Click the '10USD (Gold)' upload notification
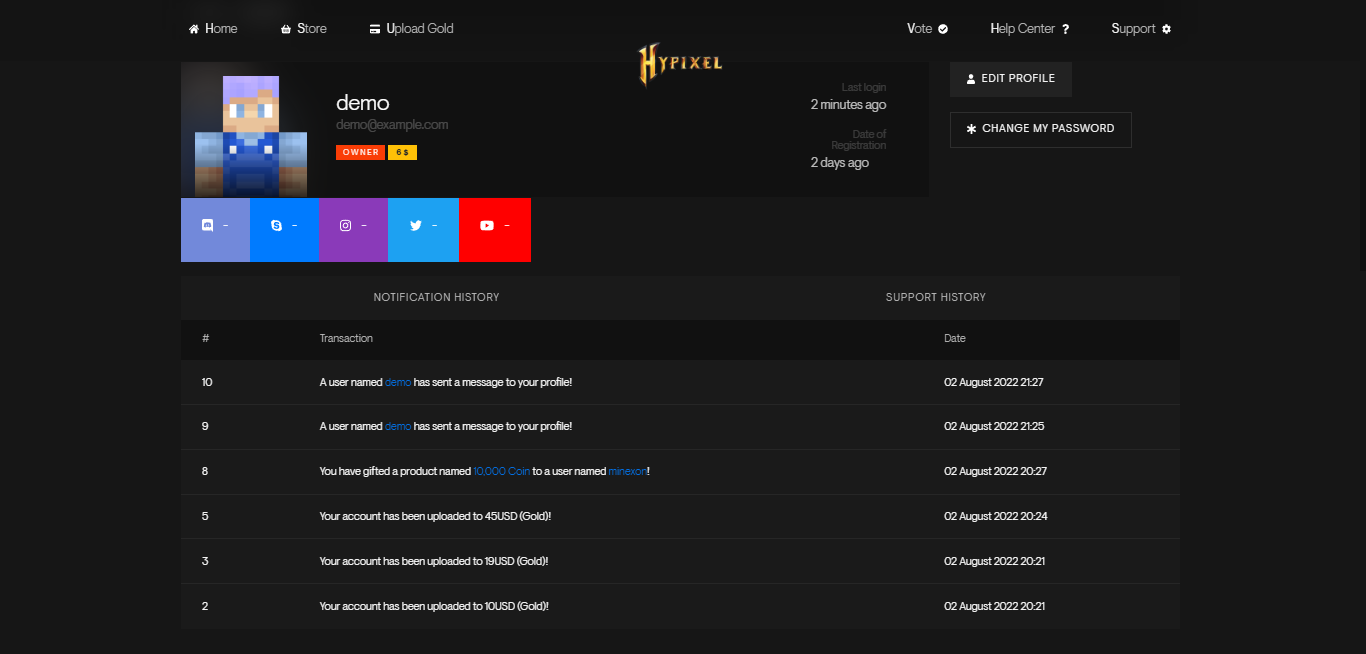The image size is (1366, 654). pyautogui.click(x=434, y=607)
